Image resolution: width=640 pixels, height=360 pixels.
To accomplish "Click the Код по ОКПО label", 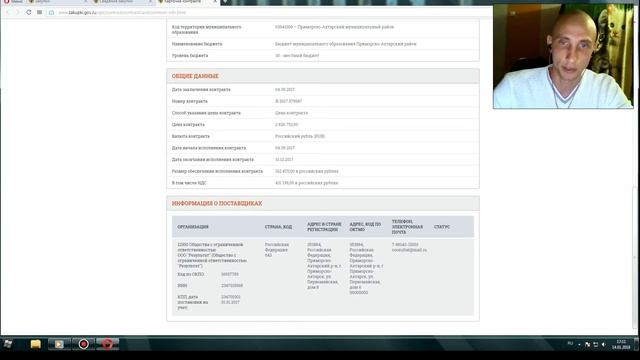I will 191,275.
